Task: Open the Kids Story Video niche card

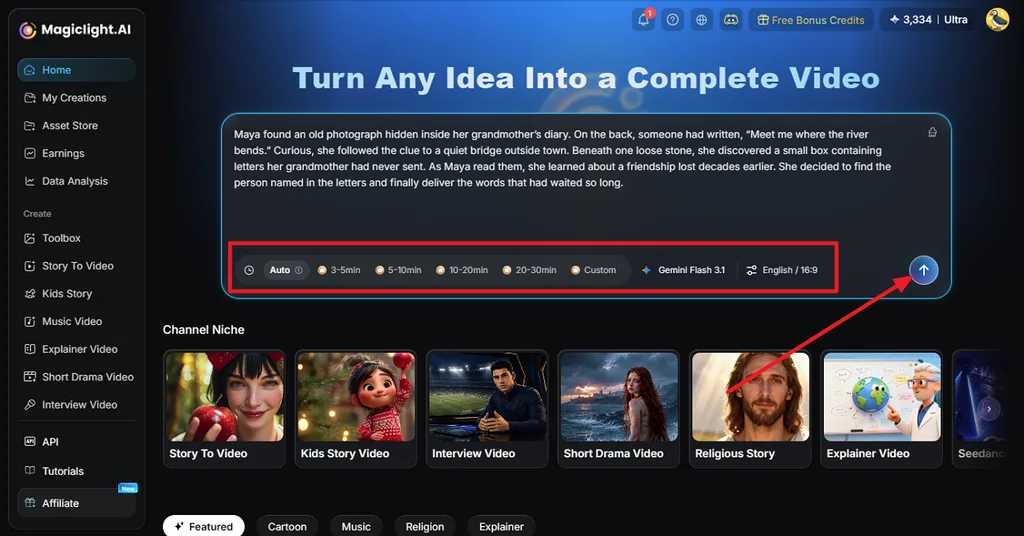Action: (x=356, y=409)
